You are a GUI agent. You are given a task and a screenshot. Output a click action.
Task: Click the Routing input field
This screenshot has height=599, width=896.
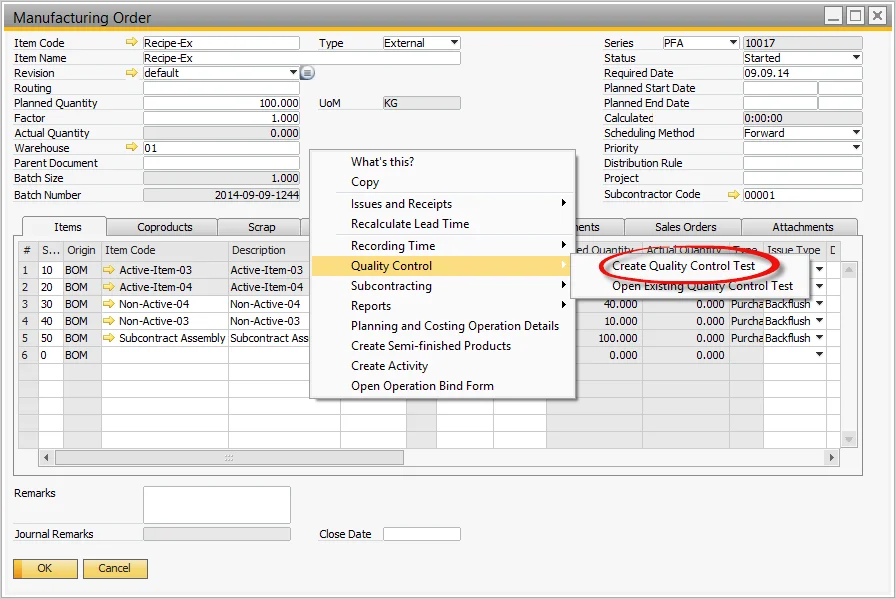coord(221,88)
